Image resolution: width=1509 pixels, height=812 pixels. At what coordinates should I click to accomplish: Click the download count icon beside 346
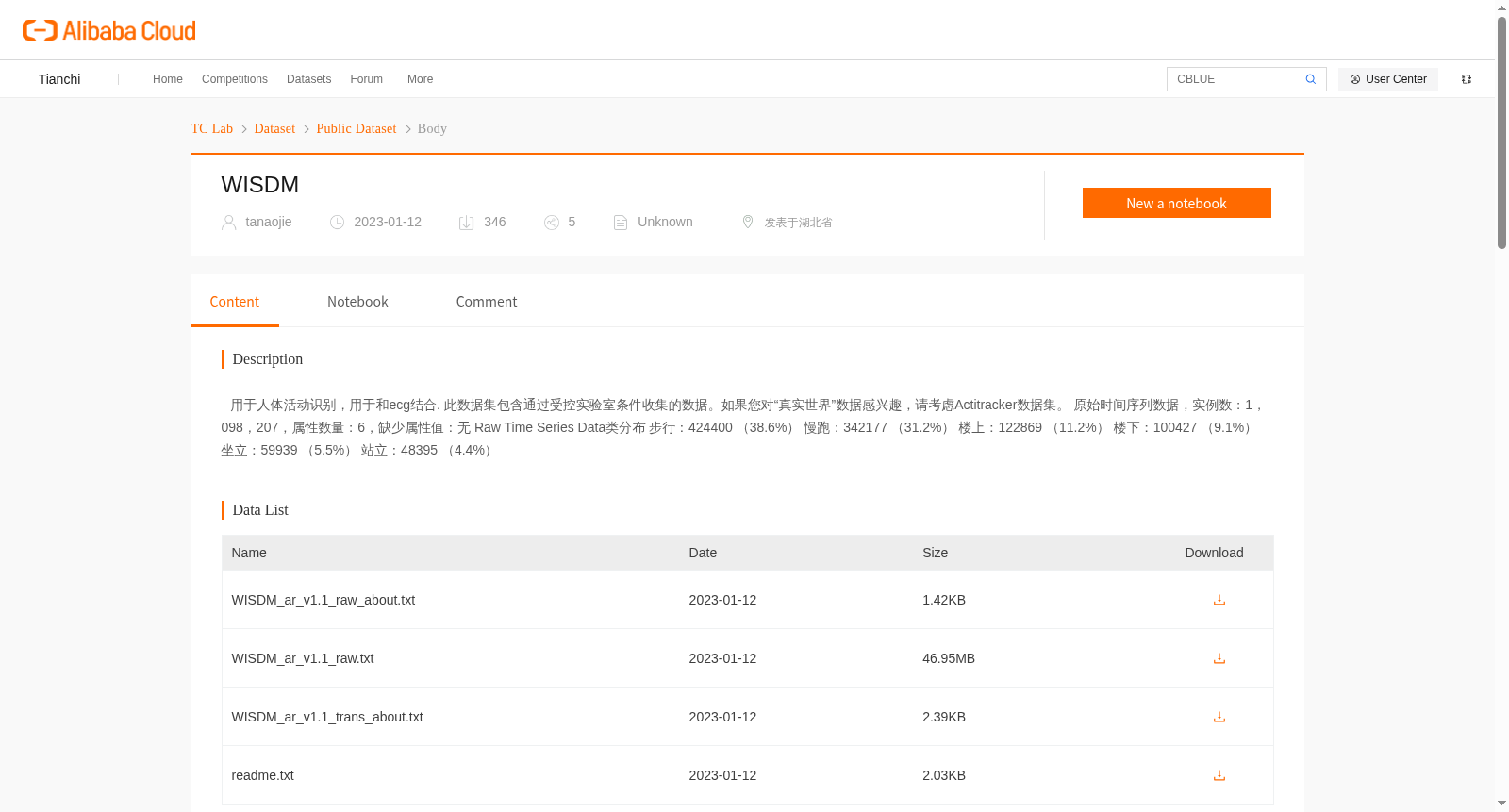(x=466, y=223)
